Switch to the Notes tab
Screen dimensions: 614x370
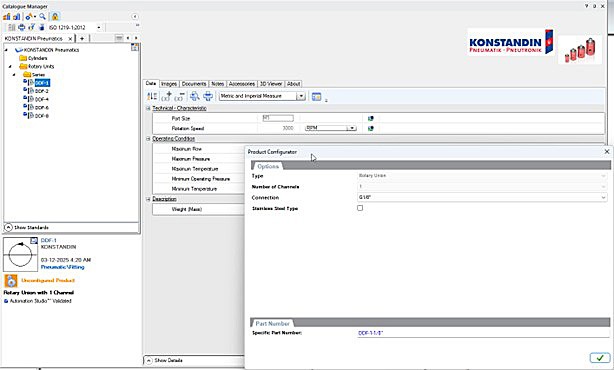click(217, 84)
